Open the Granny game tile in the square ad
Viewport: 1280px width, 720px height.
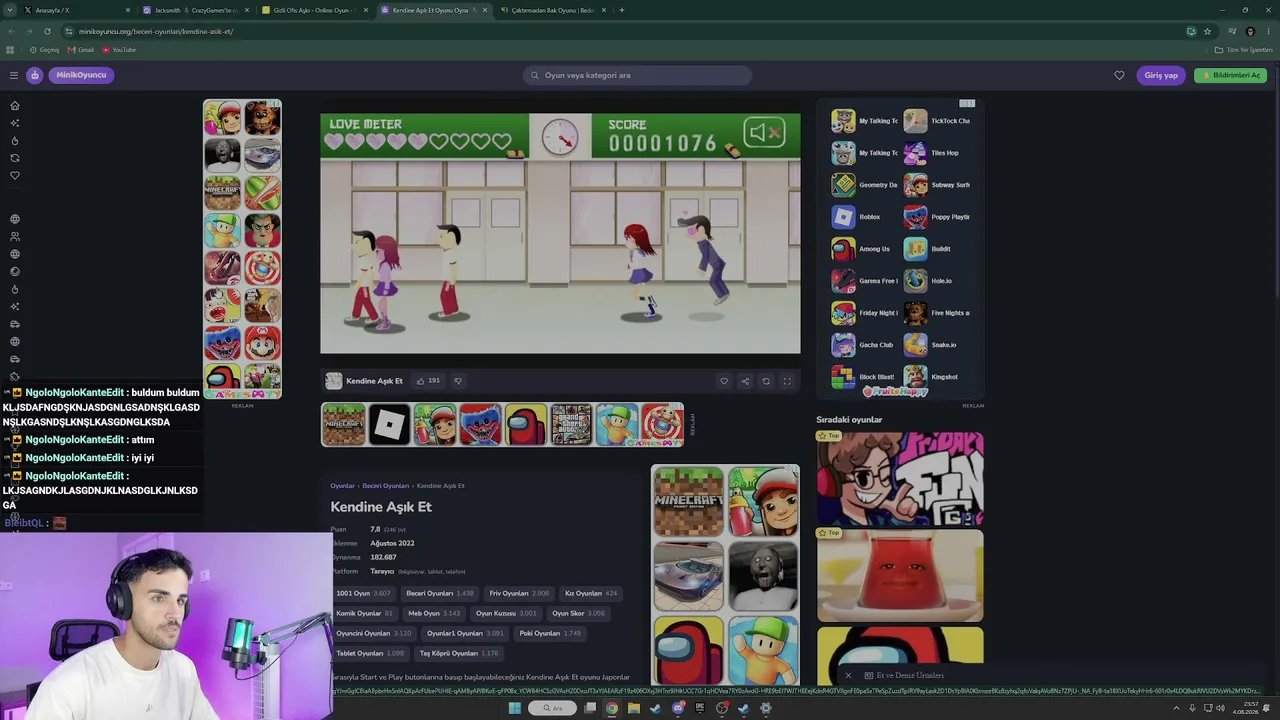(x=763, y=576)
